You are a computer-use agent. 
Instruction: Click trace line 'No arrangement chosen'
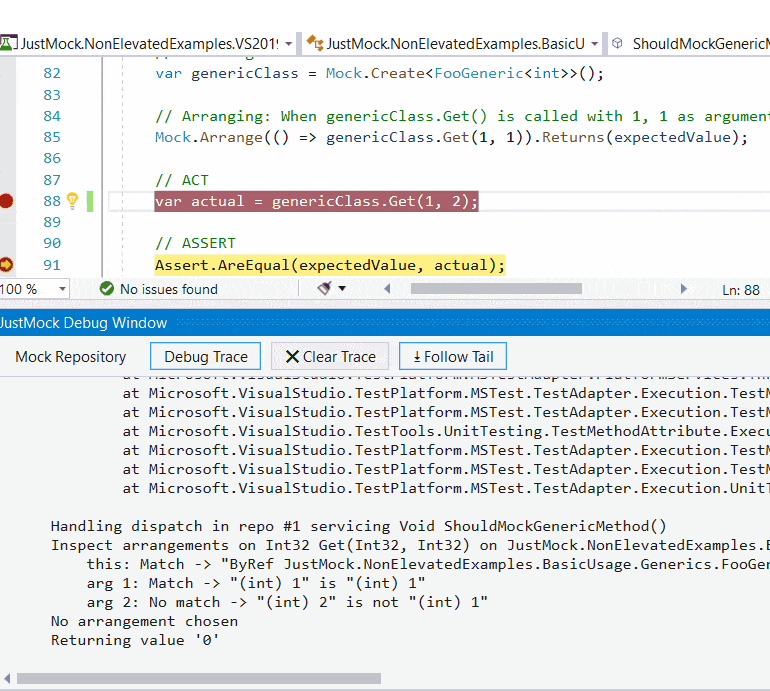click(144, 622)
